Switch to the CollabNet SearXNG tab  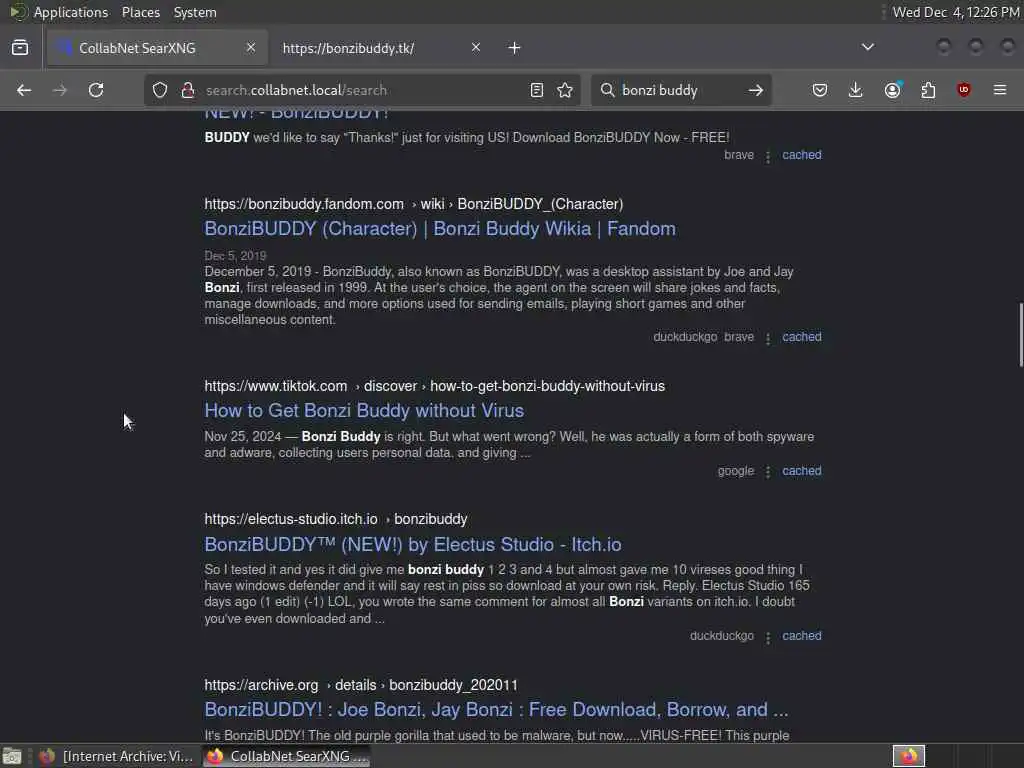[x=157, y=48]
